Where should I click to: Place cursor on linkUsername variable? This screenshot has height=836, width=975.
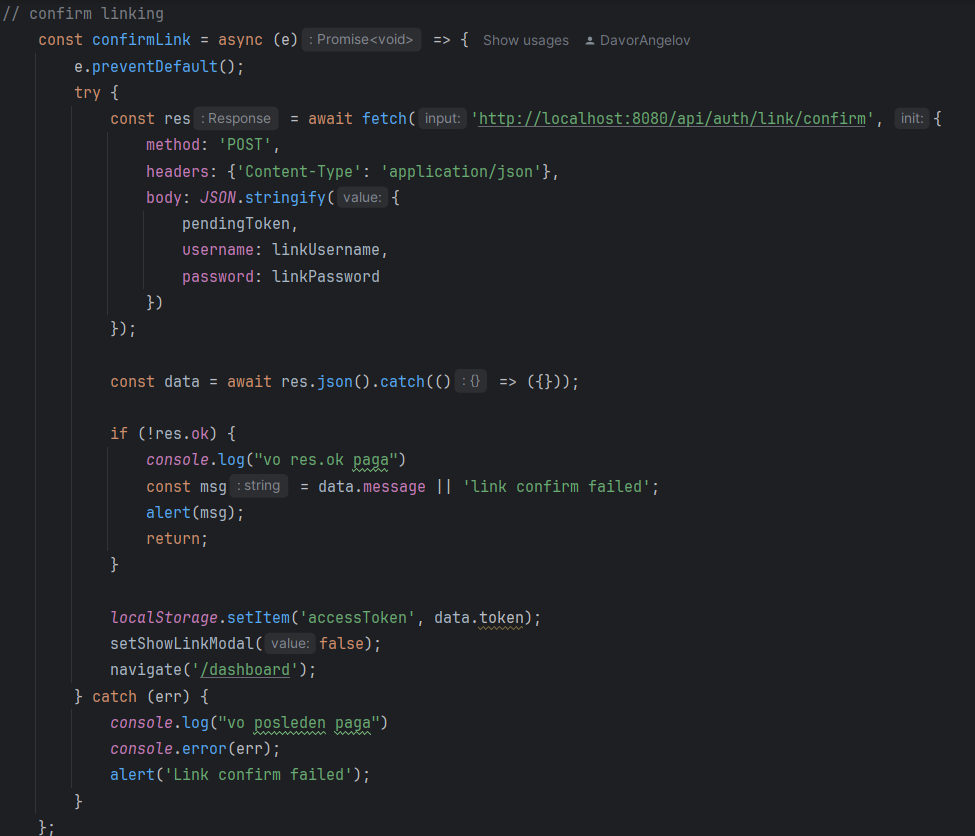(329, 250)
